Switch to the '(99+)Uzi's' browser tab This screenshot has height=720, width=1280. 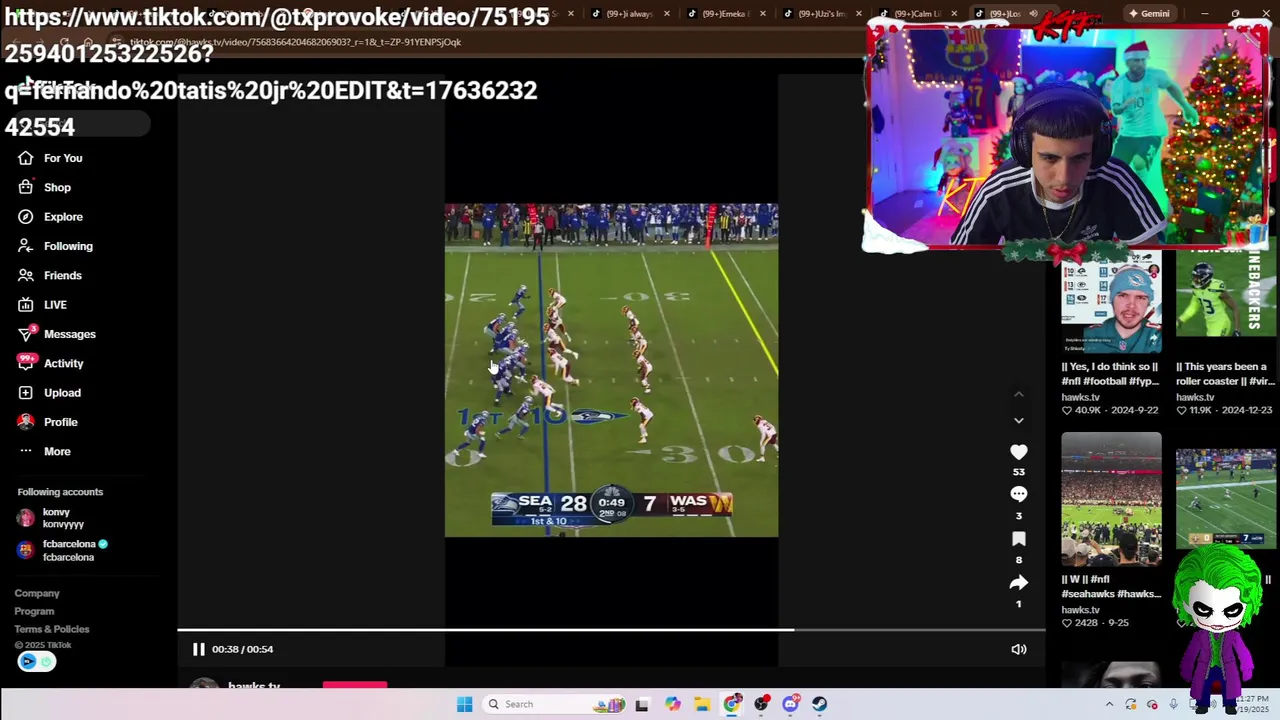[822, 14]
